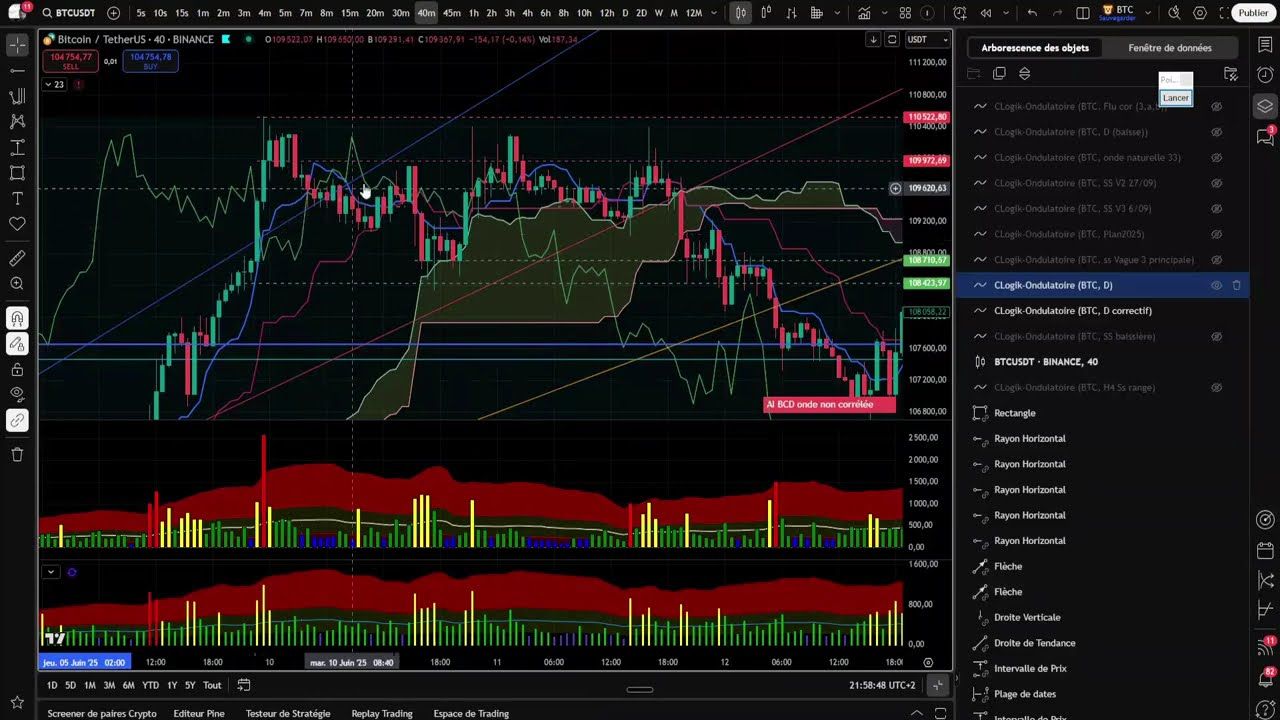Open the BTCUSDT symbol search
The width and height of the screenshot is (1280, 720).
pos(68,13)
